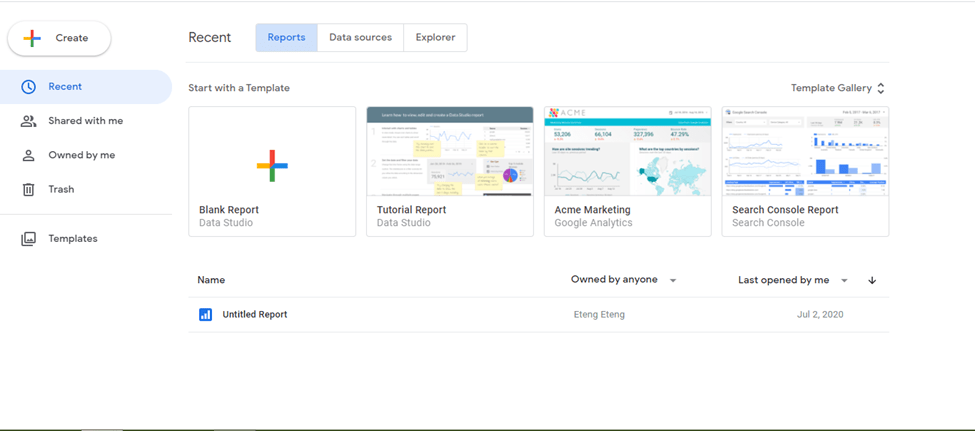Click the clock icon beside Recent

click(28, 86)
